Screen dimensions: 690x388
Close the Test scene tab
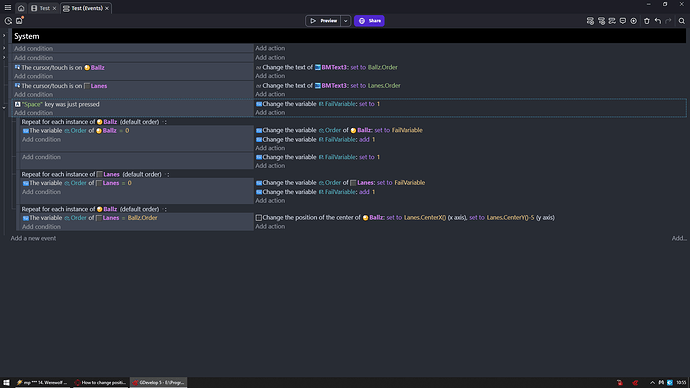(55, 8)
